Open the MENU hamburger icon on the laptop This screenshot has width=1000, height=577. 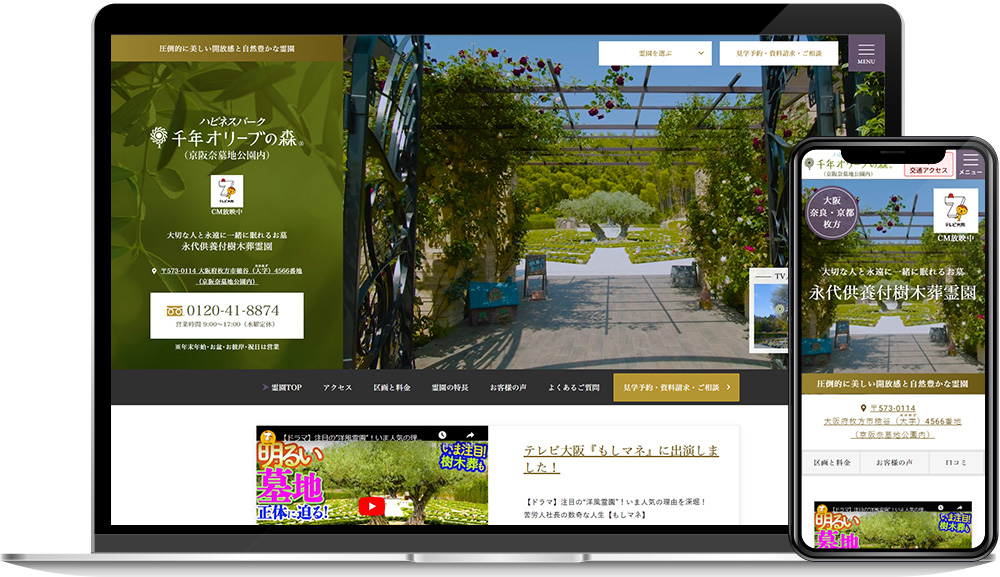(866, 53)
